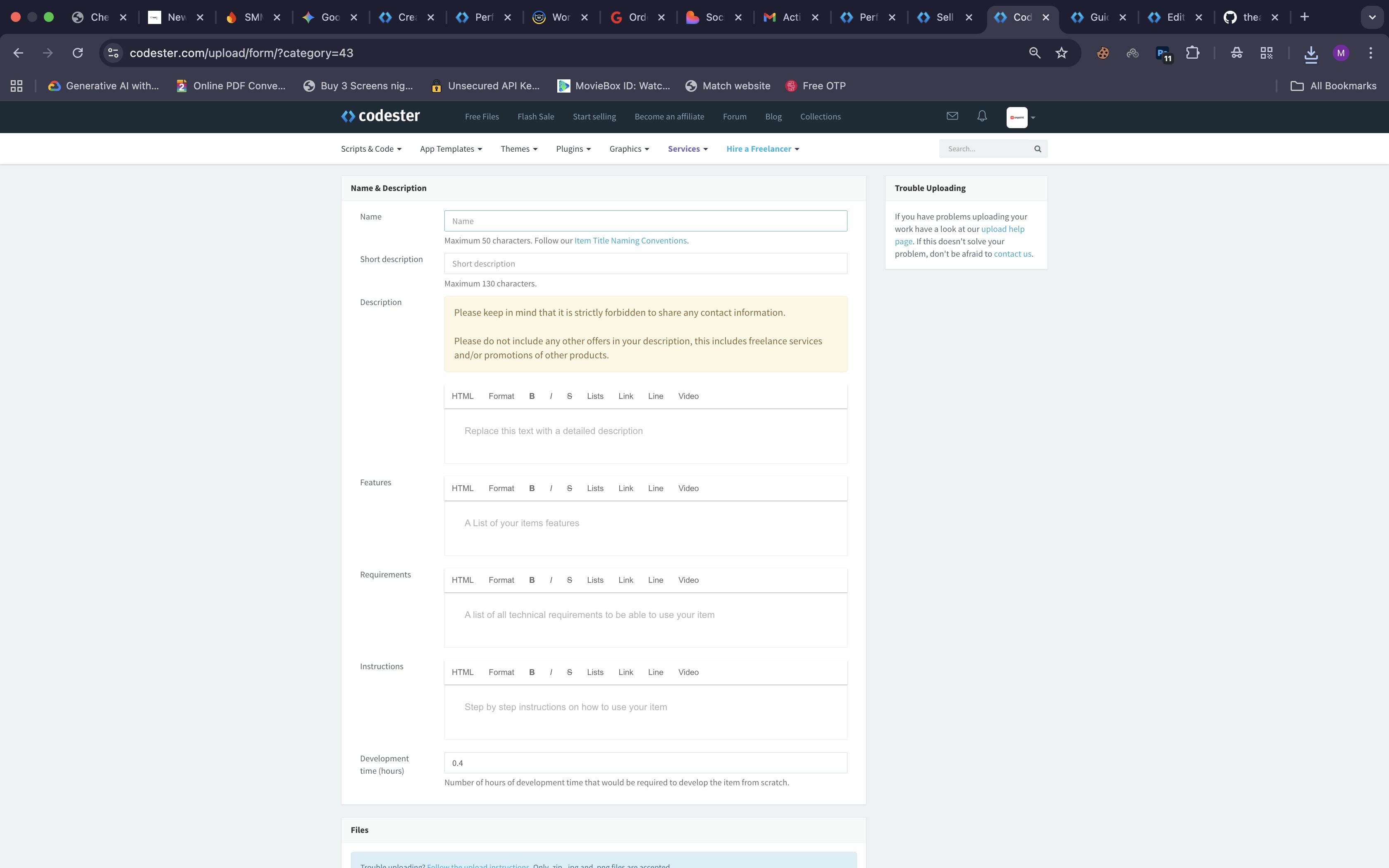1389x868 pixels.
Task: Open Flash Sale in the top navigation
Action: point(535,117)
